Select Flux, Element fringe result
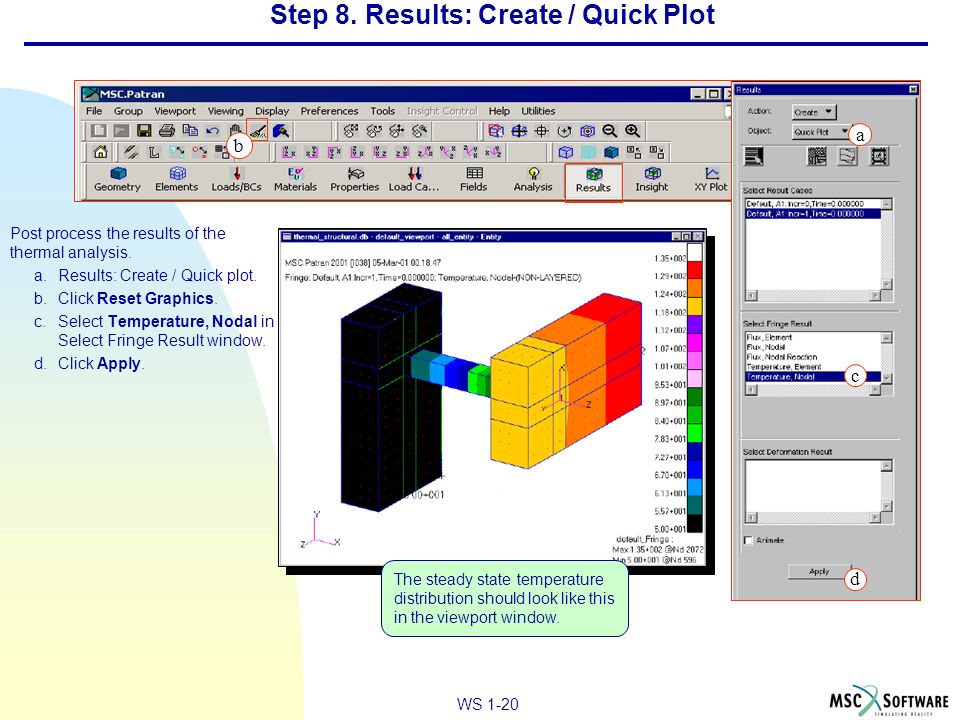This screenshot has height=720, width=960. click(x=813, y=337)
